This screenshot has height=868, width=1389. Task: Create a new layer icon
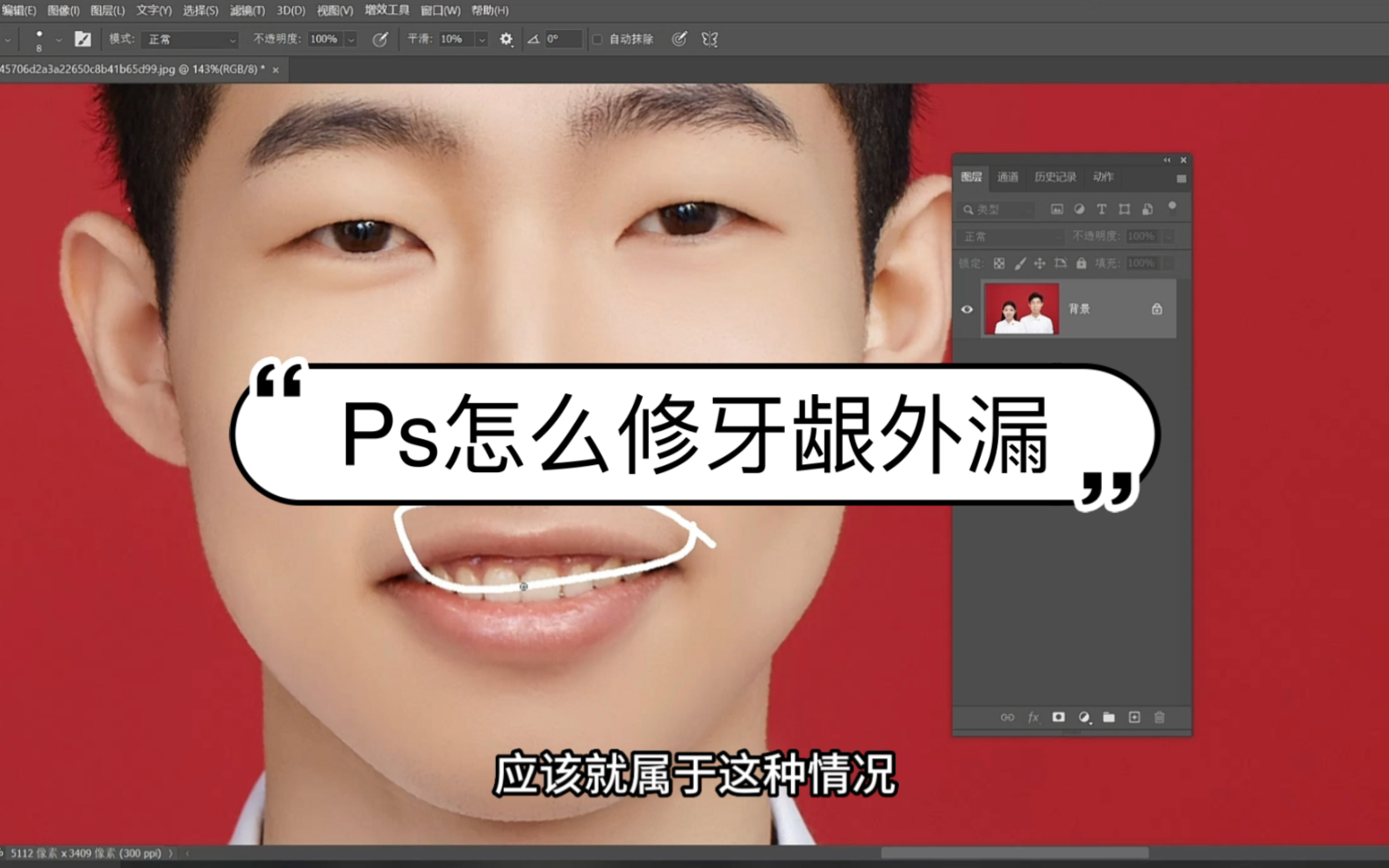click(1134, 718)
